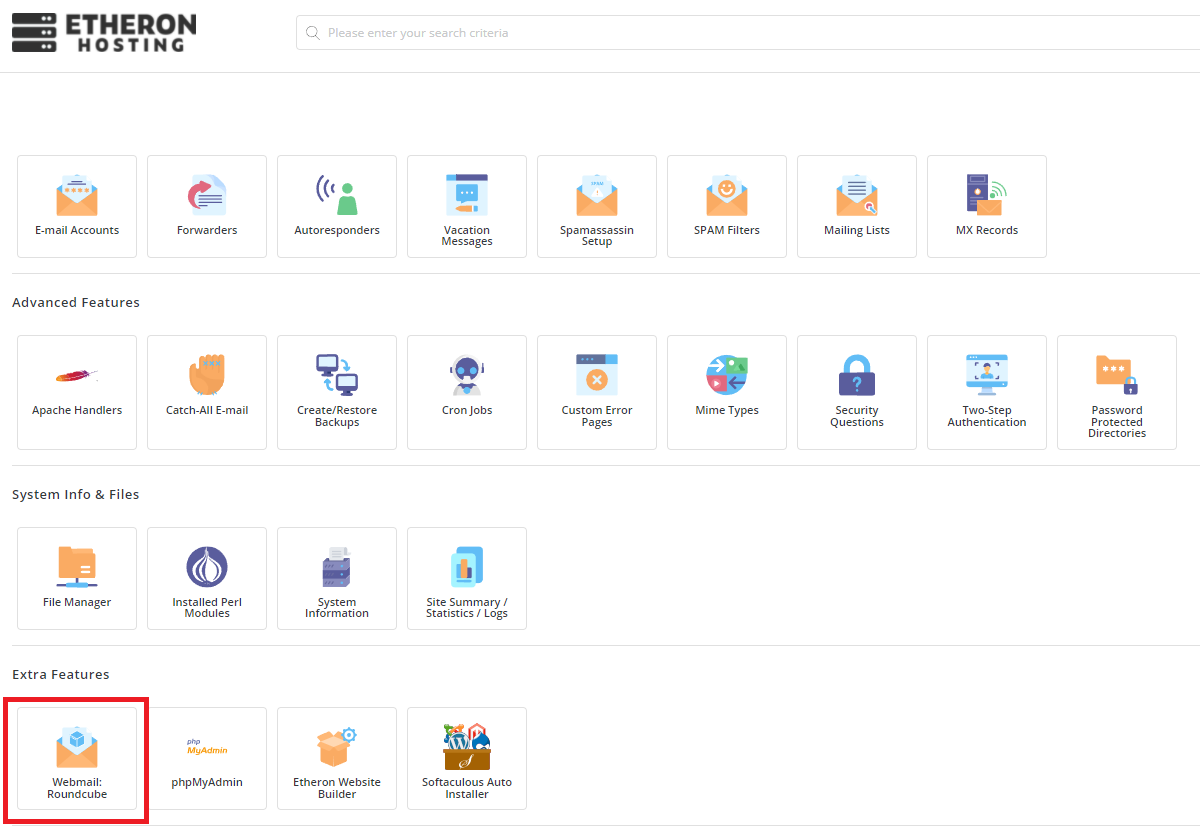Open Spamassassin Setup
The image size is (1200, 831).
coord(597,206)
